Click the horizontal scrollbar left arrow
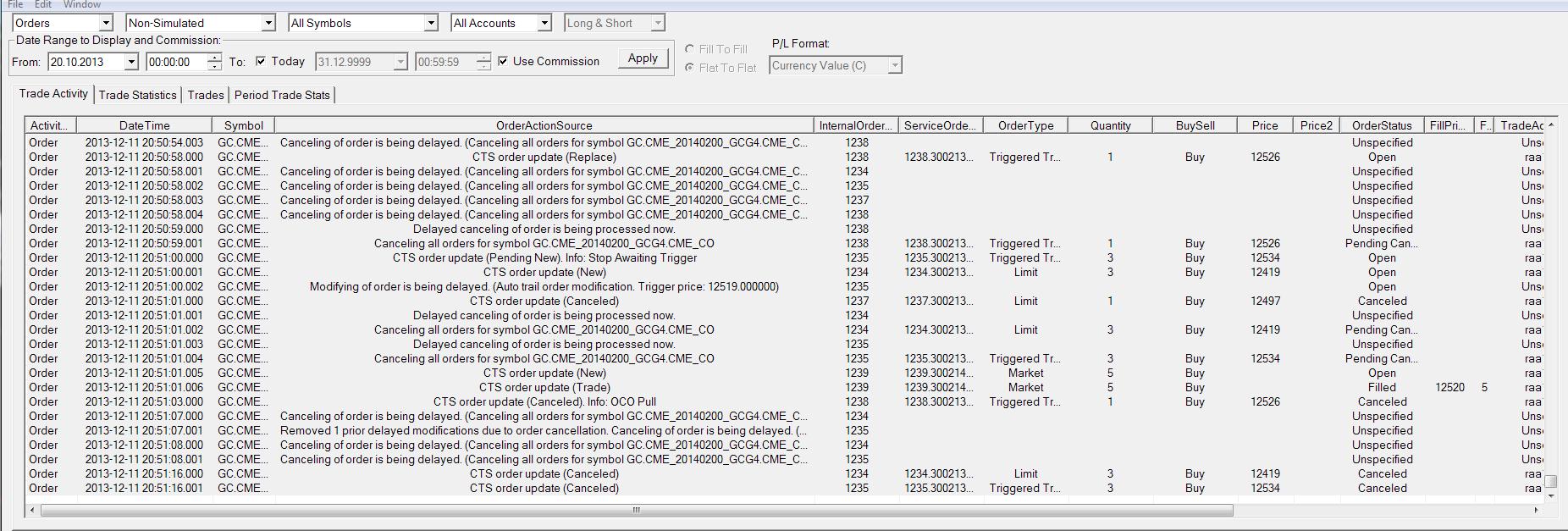This screenshot has width=1568, height=531. [x=32, y=510]
